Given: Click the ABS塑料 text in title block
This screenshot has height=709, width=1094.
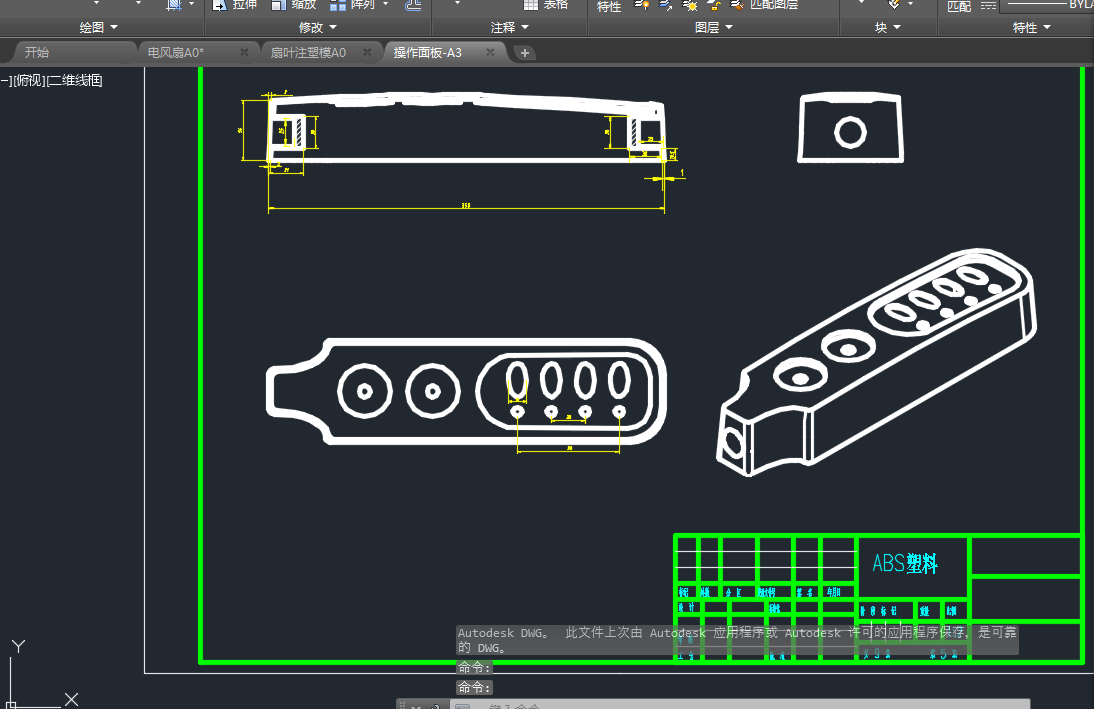Looking at the screenshot, I should tap(905, 563).
